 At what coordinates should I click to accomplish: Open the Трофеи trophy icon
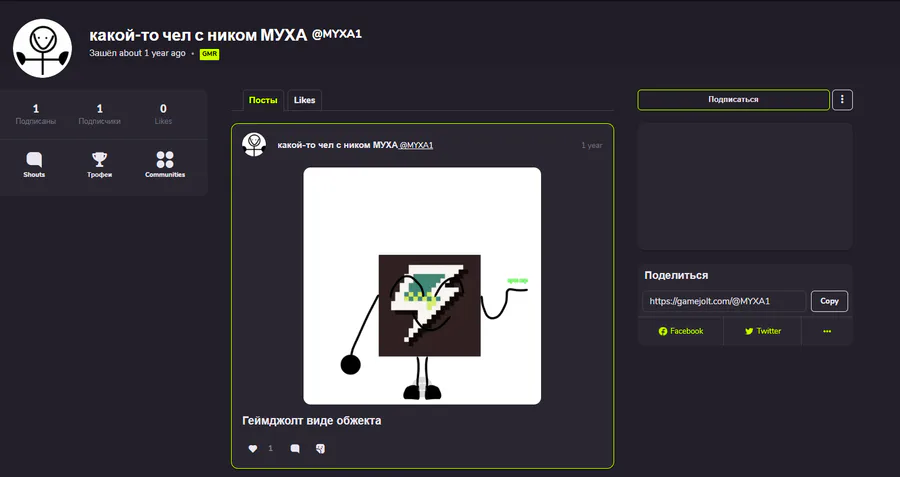click(99, 164)
